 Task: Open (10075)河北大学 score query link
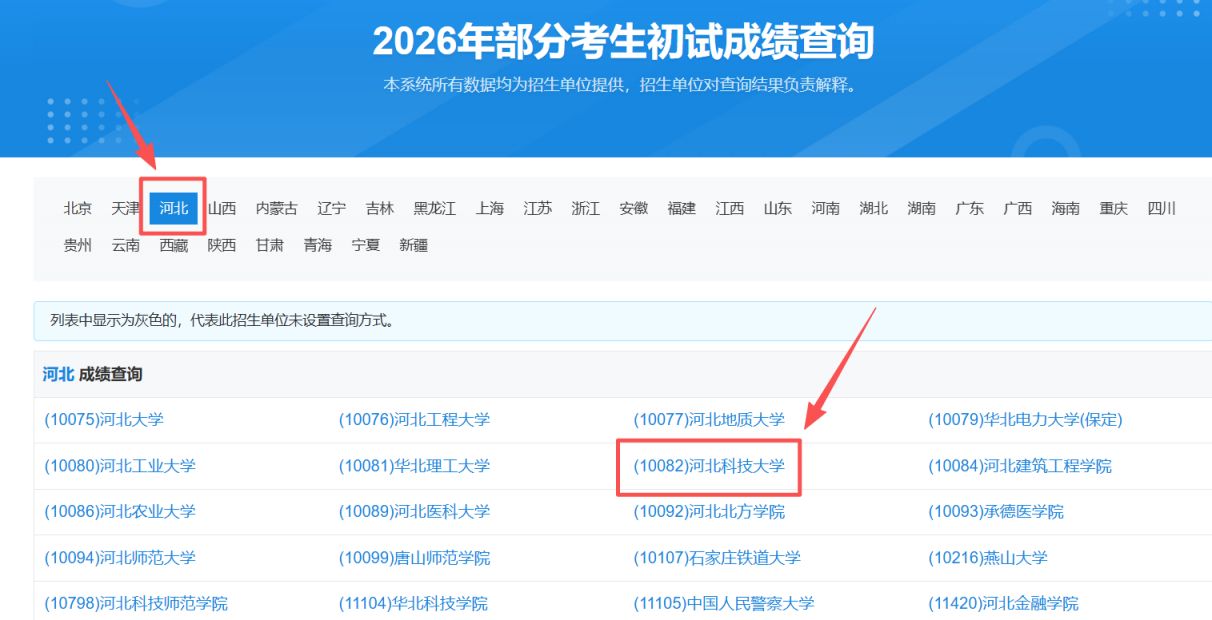click(104, 420)
